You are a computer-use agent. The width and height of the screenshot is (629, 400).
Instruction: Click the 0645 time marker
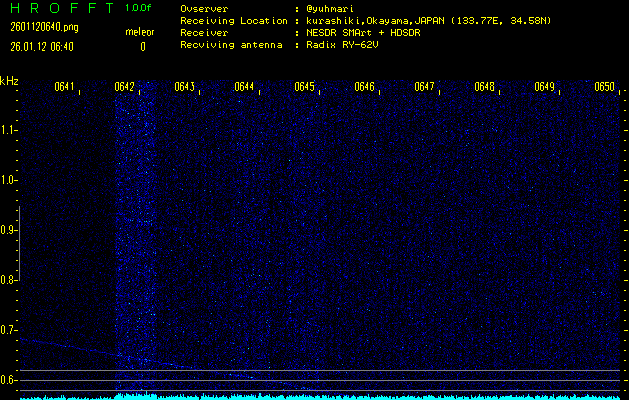point(304,87)
